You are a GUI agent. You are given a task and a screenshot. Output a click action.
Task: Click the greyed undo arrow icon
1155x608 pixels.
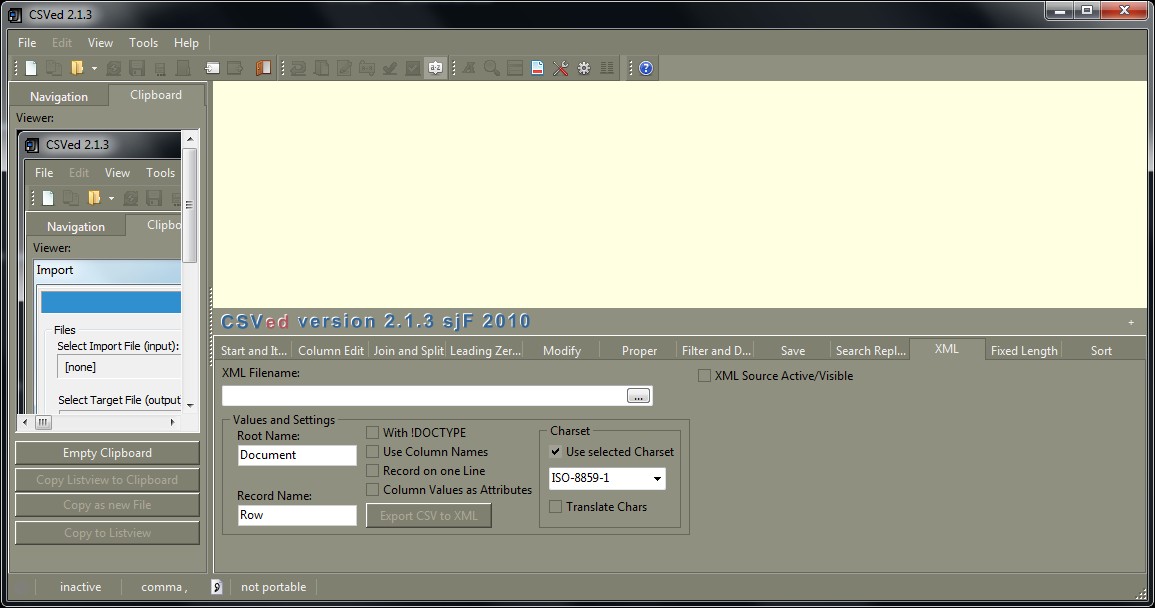coord(298,69)
